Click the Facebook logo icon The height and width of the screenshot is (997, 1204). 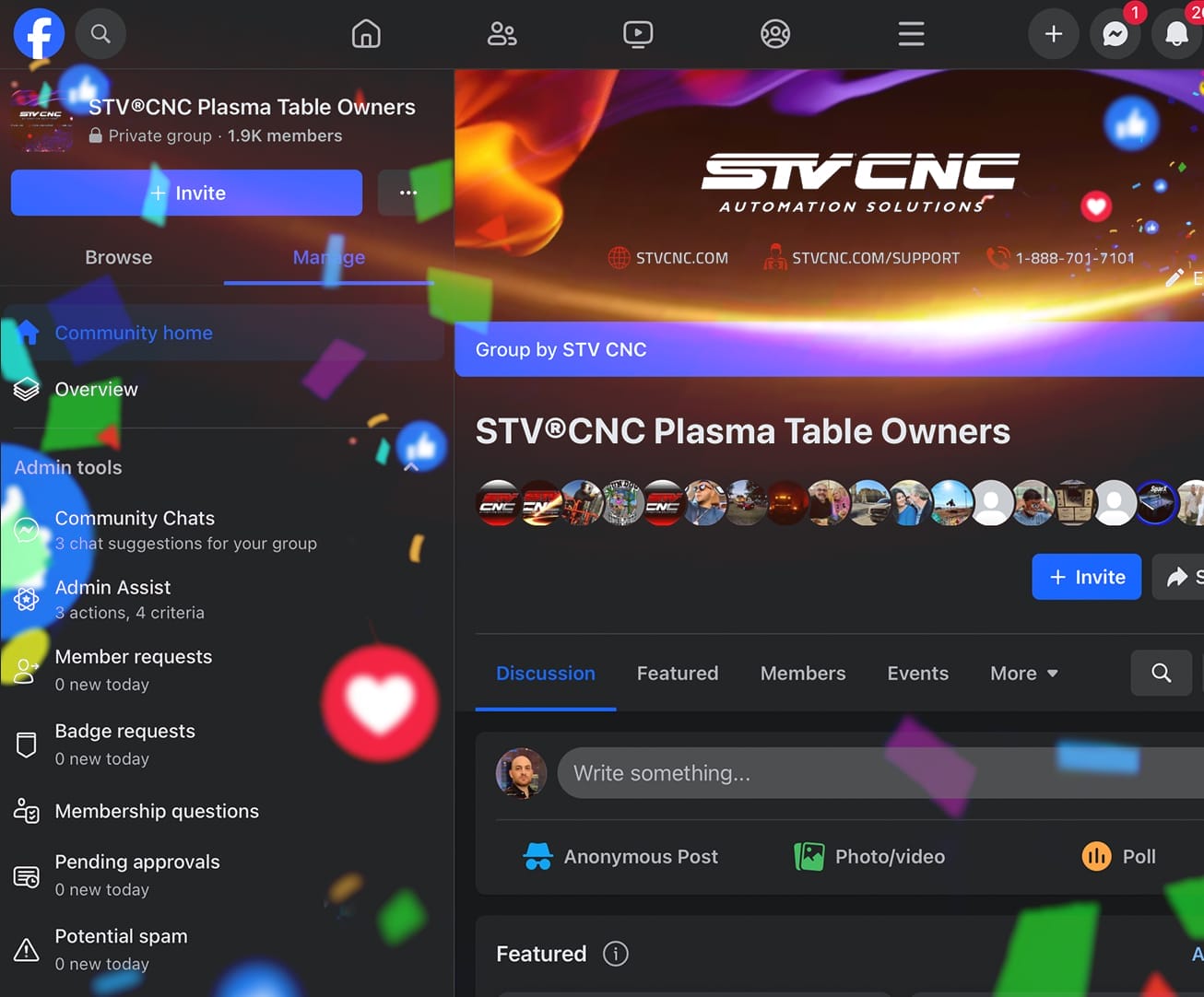[x=39, y=34]
